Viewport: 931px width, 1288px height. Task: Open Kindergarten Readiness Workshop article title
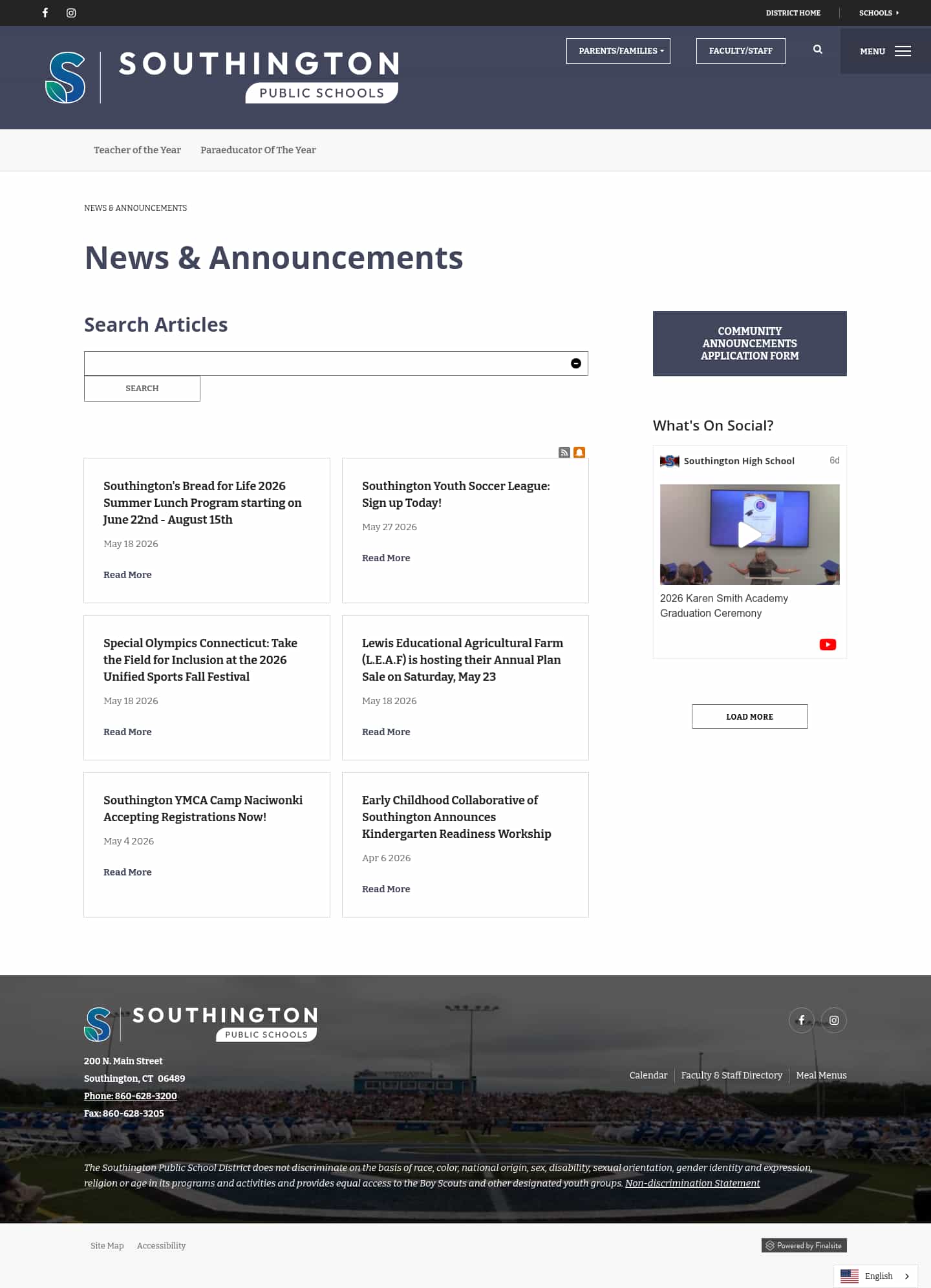[x=456, y=817]
